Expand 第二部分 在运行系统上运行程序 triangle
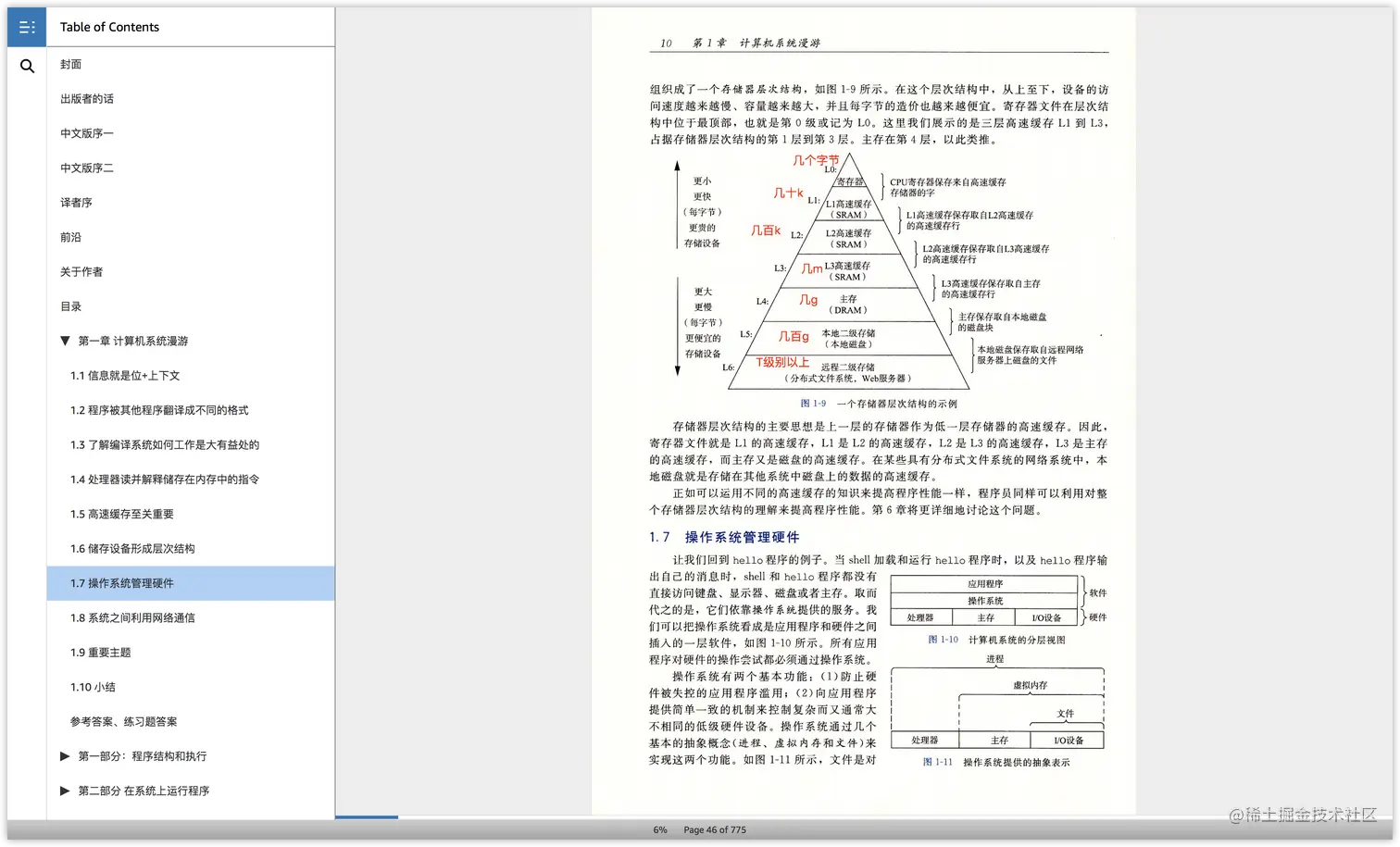Screen dimensions: 1400x847 [x=65, y=791]
